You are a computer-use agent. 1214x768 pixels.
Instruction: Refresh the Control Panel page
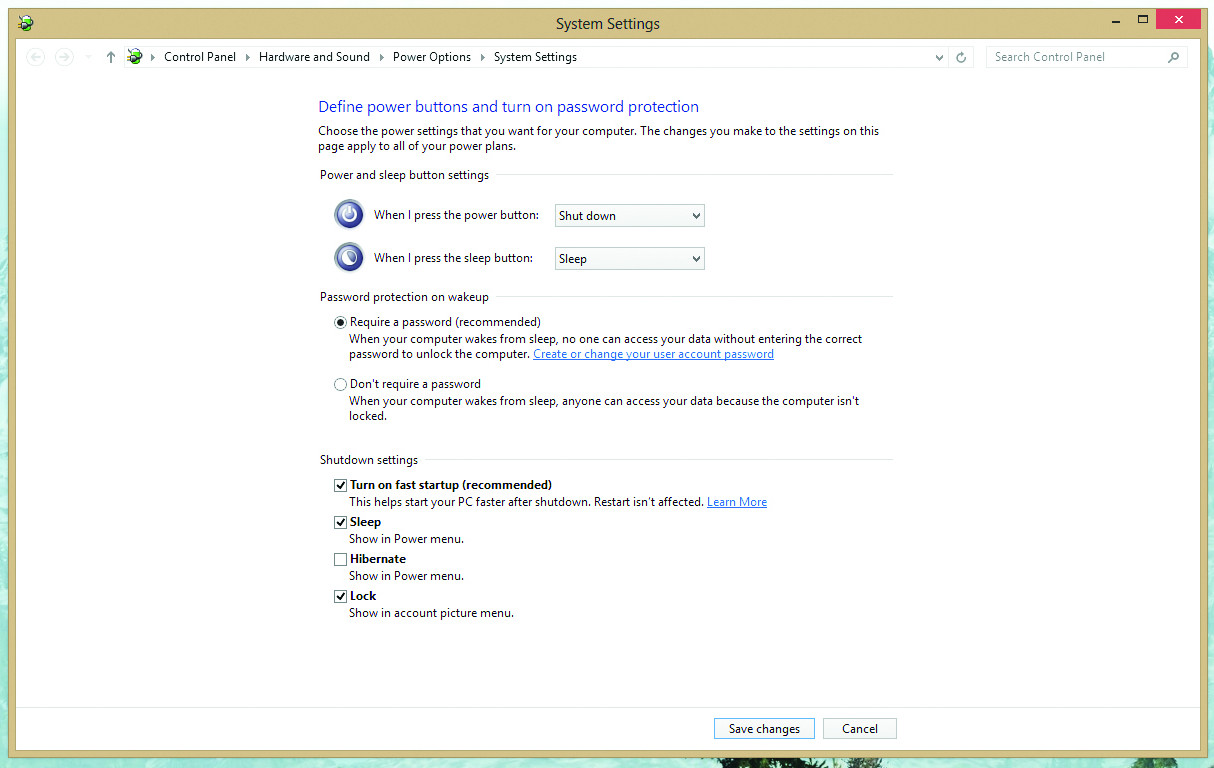point(961,57)
